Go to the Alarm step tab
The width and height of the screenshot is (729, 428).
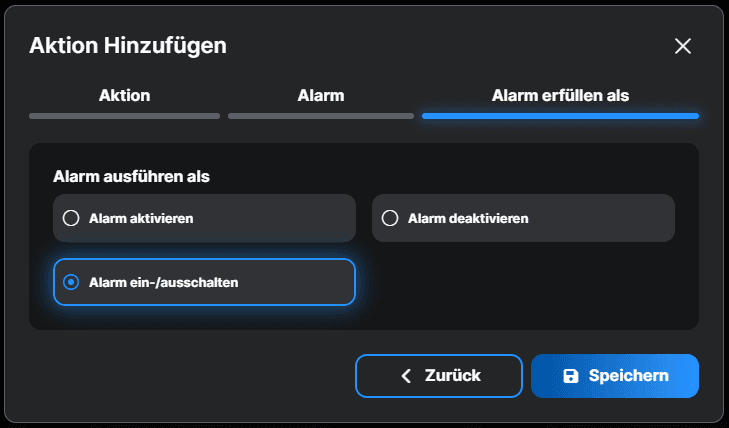click(321, 96)
